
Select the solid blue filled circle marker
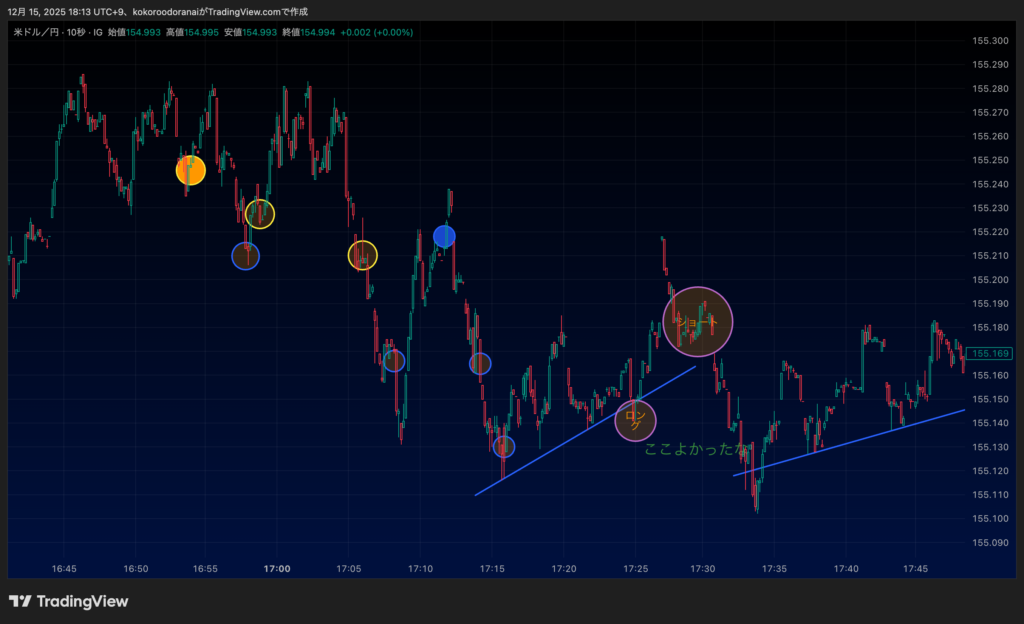pyautogui.click(x=444, y=236)
